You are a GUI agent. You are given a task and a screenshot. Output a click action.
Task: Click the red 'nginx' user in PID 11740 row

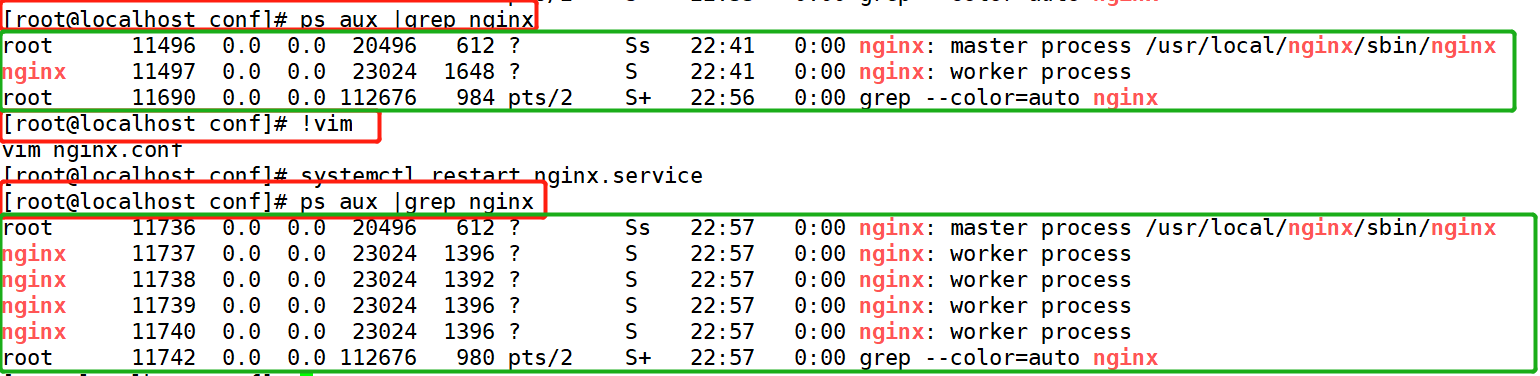[34, 332]
